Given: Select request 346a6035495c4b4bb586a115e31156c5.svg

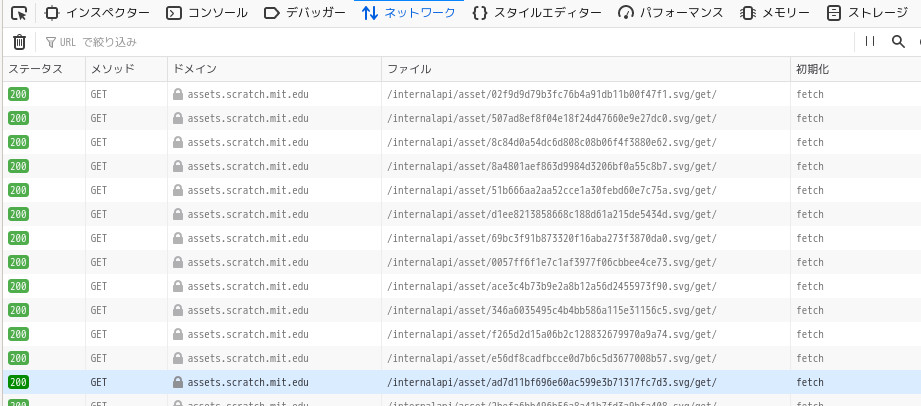Looking at the screenshot, I should [462, 310].
